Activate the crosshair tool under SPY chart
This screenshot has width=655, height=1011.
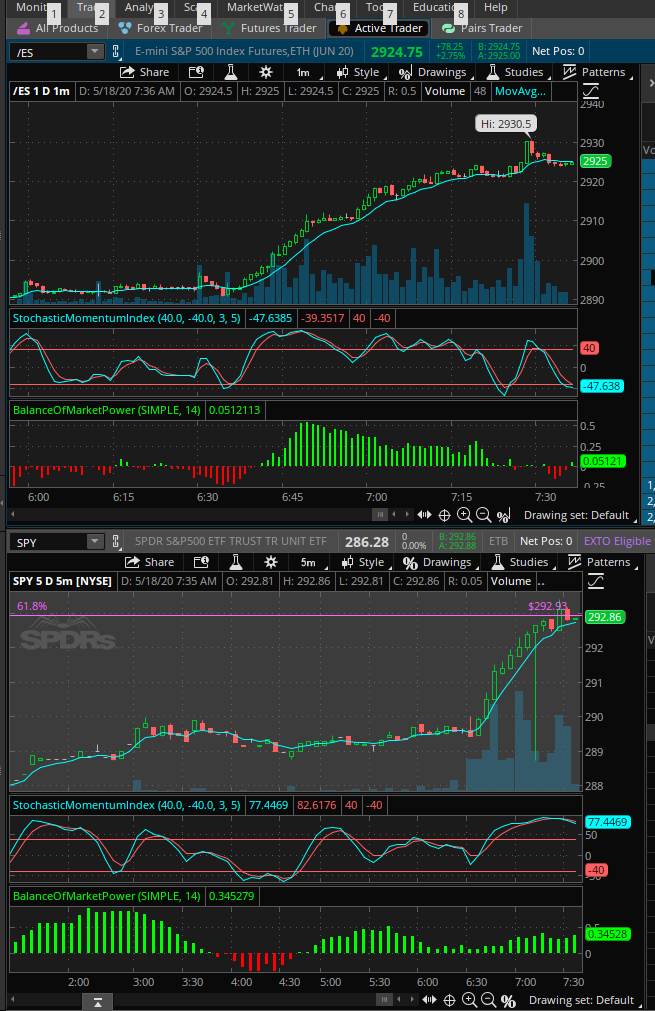(449, 1000)
